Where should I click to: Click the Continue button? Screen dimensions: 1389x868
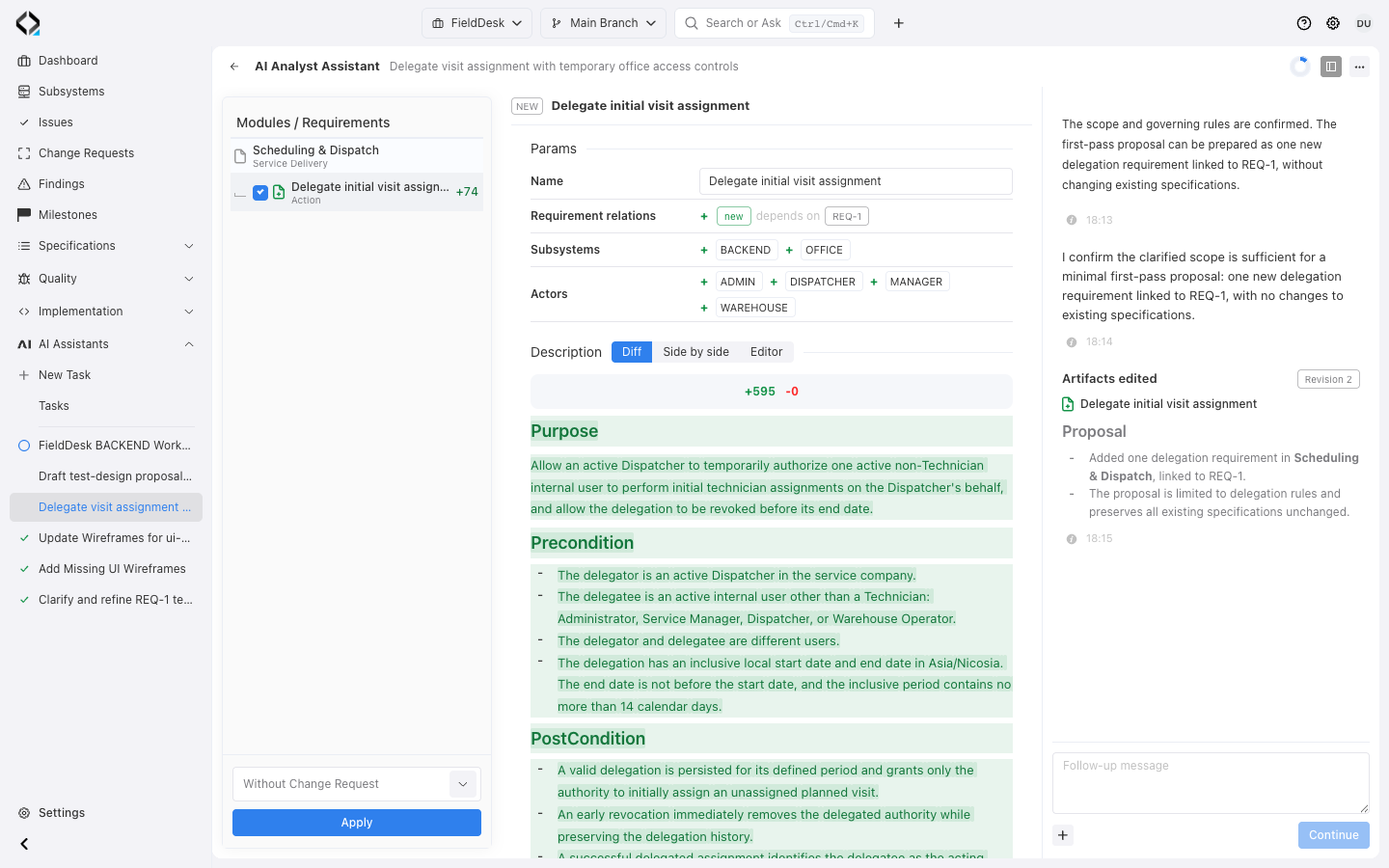click(1333, 835)
